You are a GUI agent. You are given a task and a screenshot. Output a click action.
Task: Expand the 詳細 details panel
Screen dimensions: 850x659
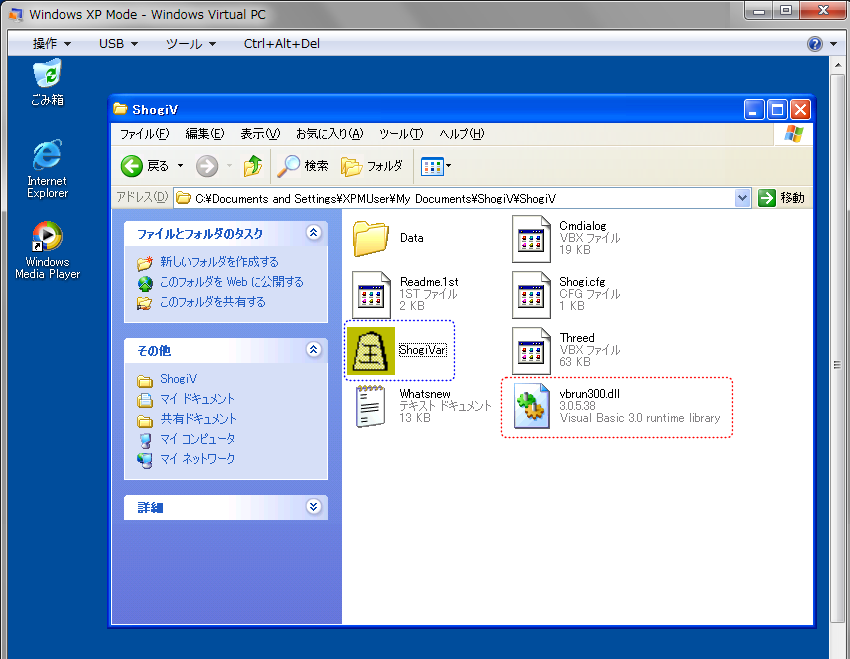pyautogui.click(x=313, y=507)
